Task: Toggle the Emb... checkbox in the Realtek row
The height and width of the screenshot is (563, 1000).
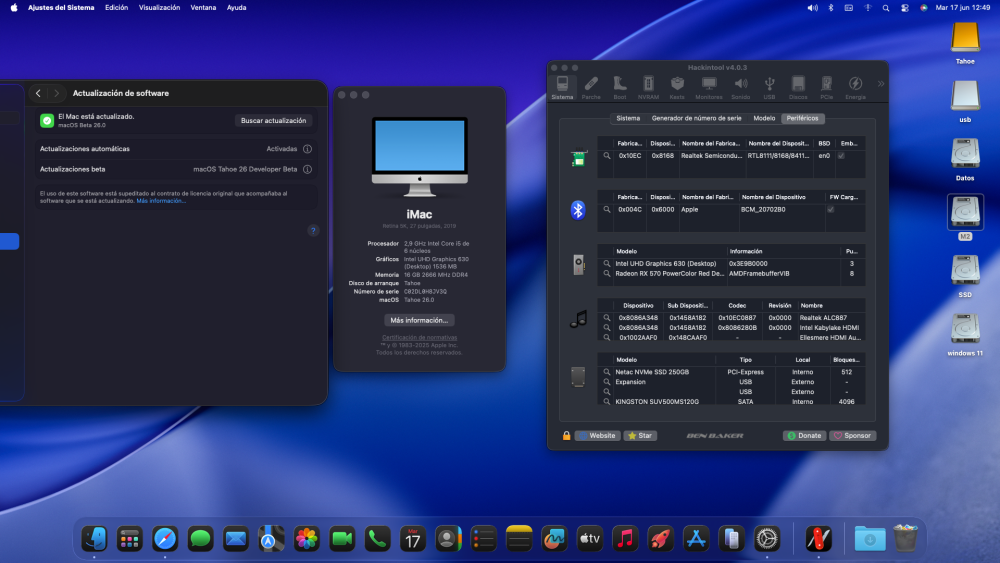Action: [841, 156]
